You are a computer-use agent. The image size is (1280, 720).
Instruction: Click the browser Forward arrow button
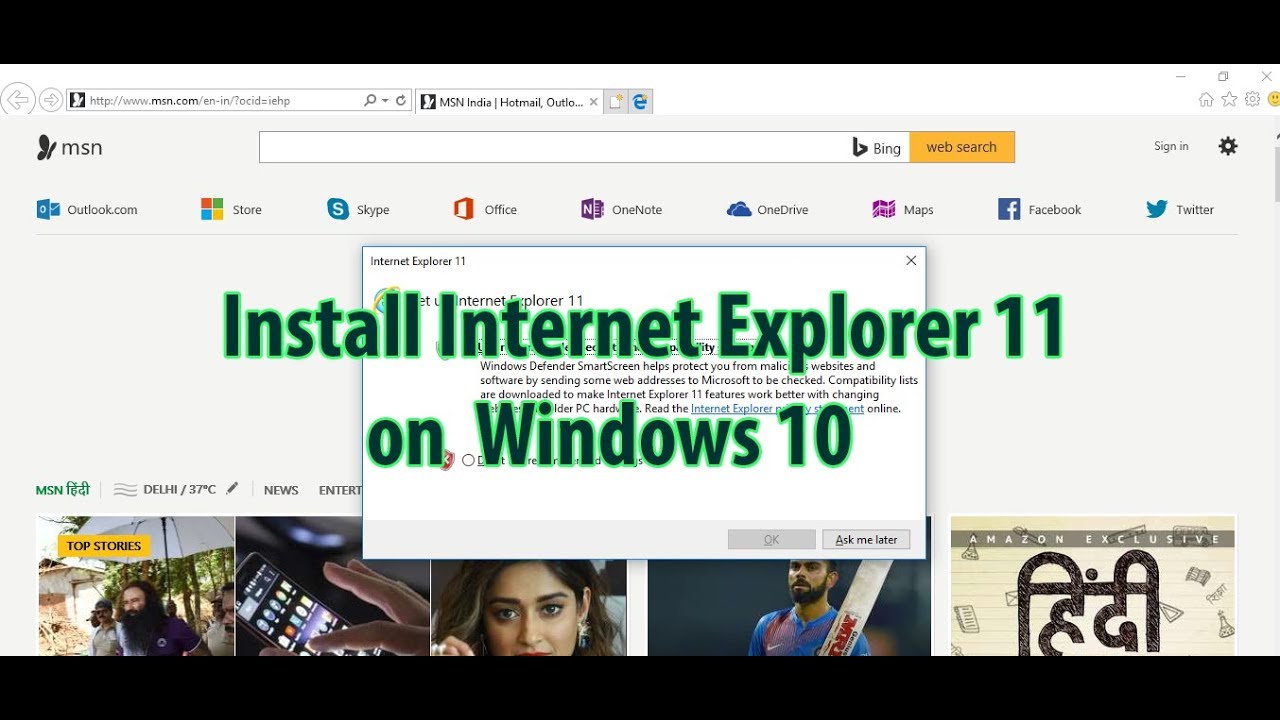[x=50, y=100]
